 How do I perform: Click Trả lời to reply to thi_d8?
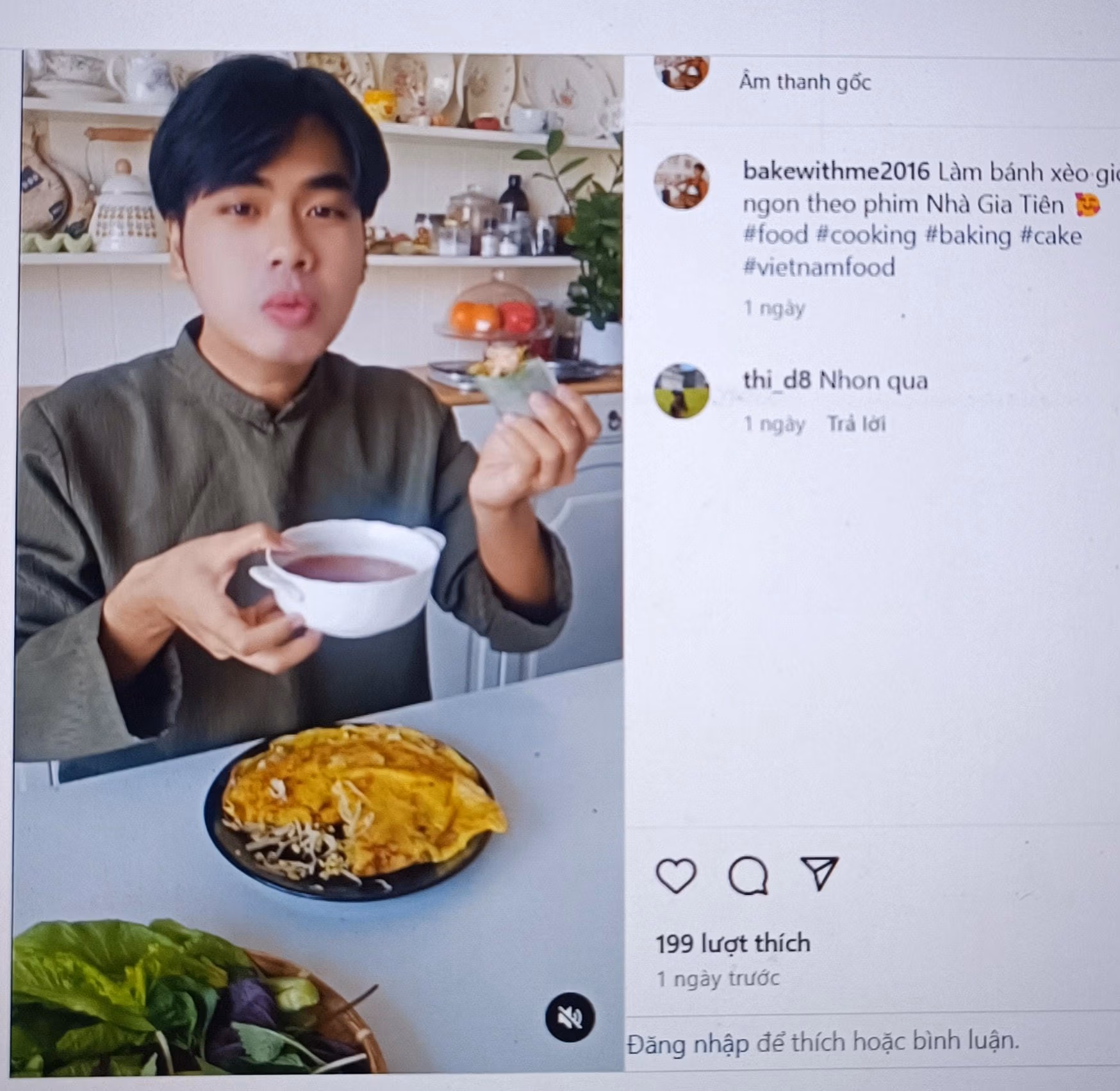pyautogui.click(x=856, y=424)
